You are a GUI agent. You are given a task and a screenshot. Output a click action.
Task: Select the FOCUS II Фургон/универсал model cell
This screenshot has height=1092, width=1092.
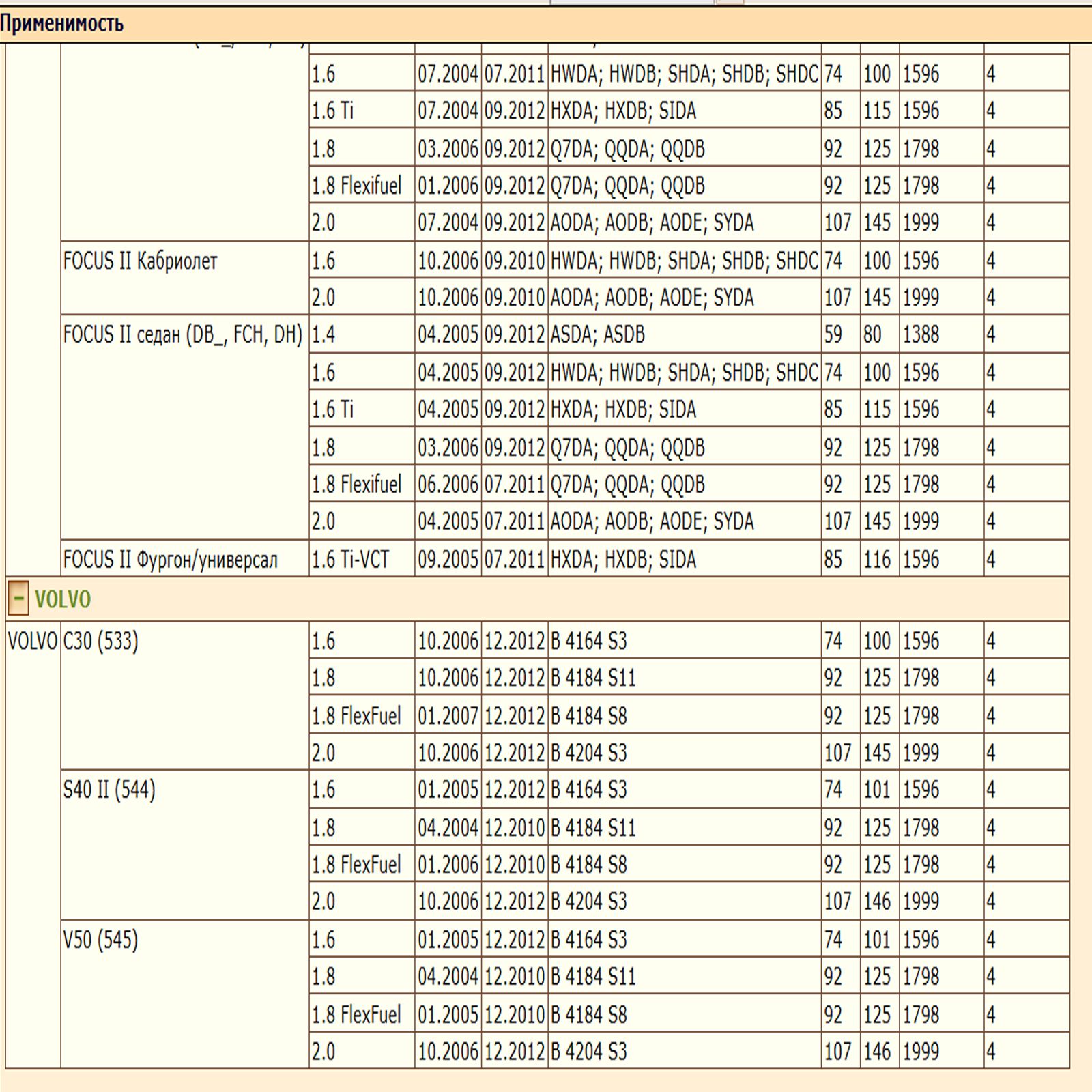point(171,560)
